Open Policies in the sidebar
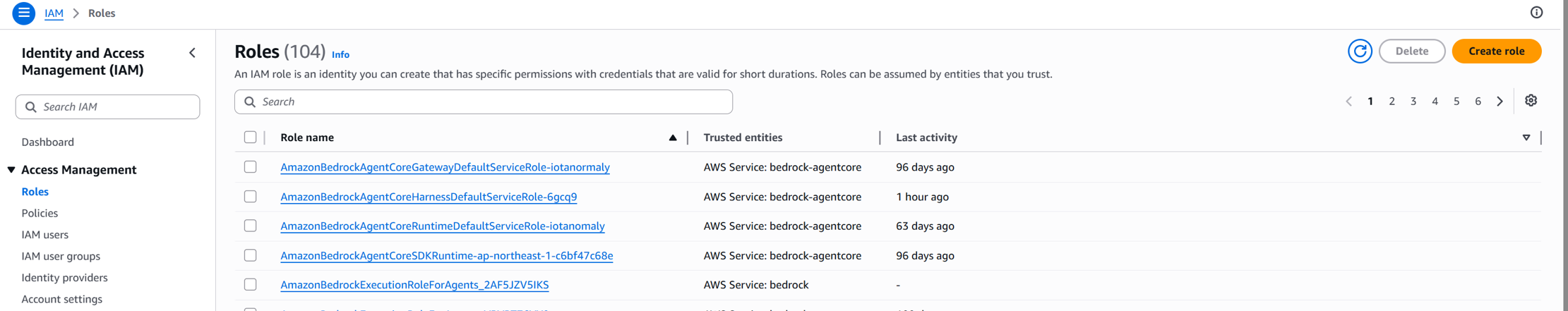 point(40,213)
